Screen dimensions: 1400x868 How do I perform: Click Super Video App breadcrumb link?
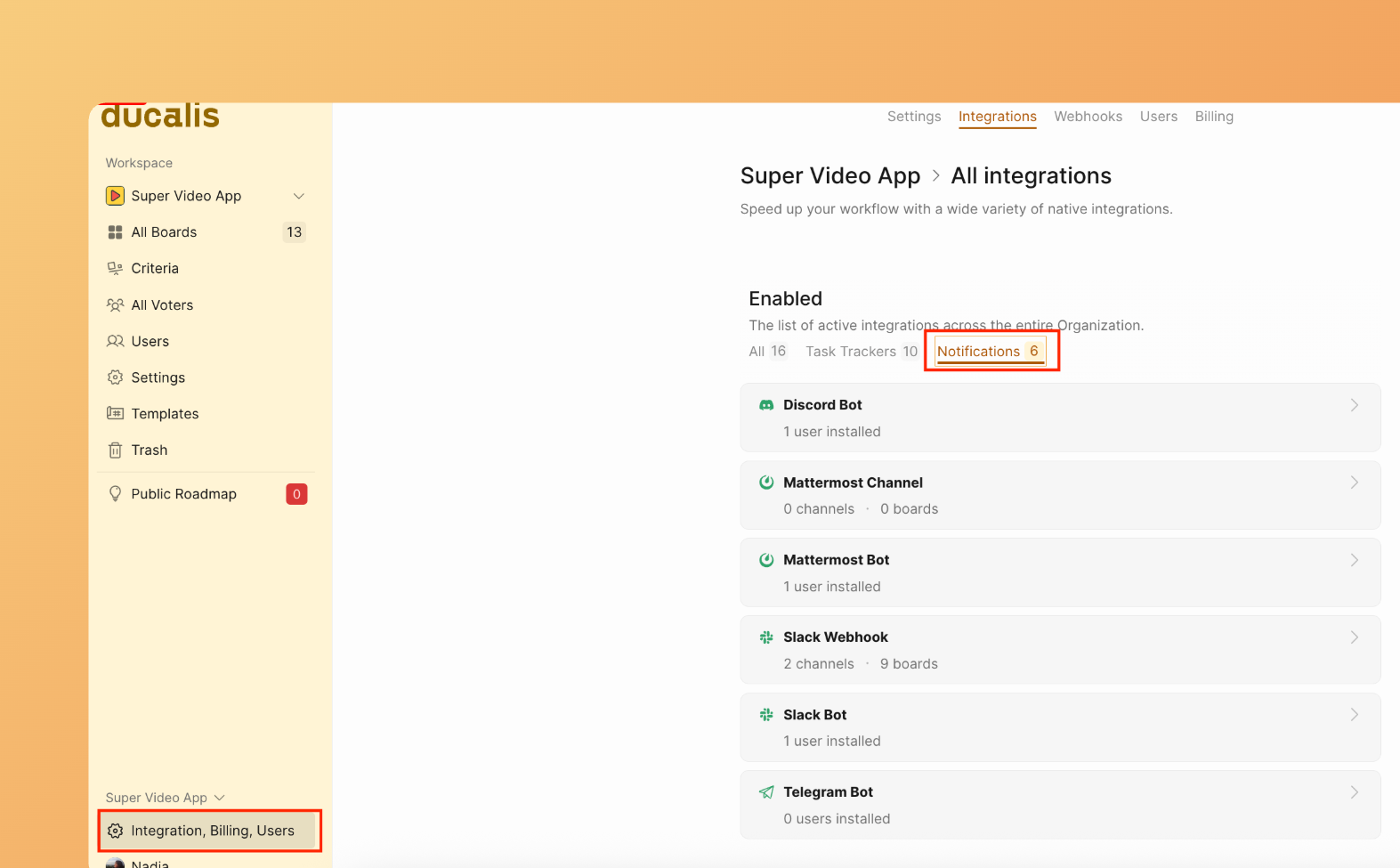pyautogui.click(x=829, y=176)
